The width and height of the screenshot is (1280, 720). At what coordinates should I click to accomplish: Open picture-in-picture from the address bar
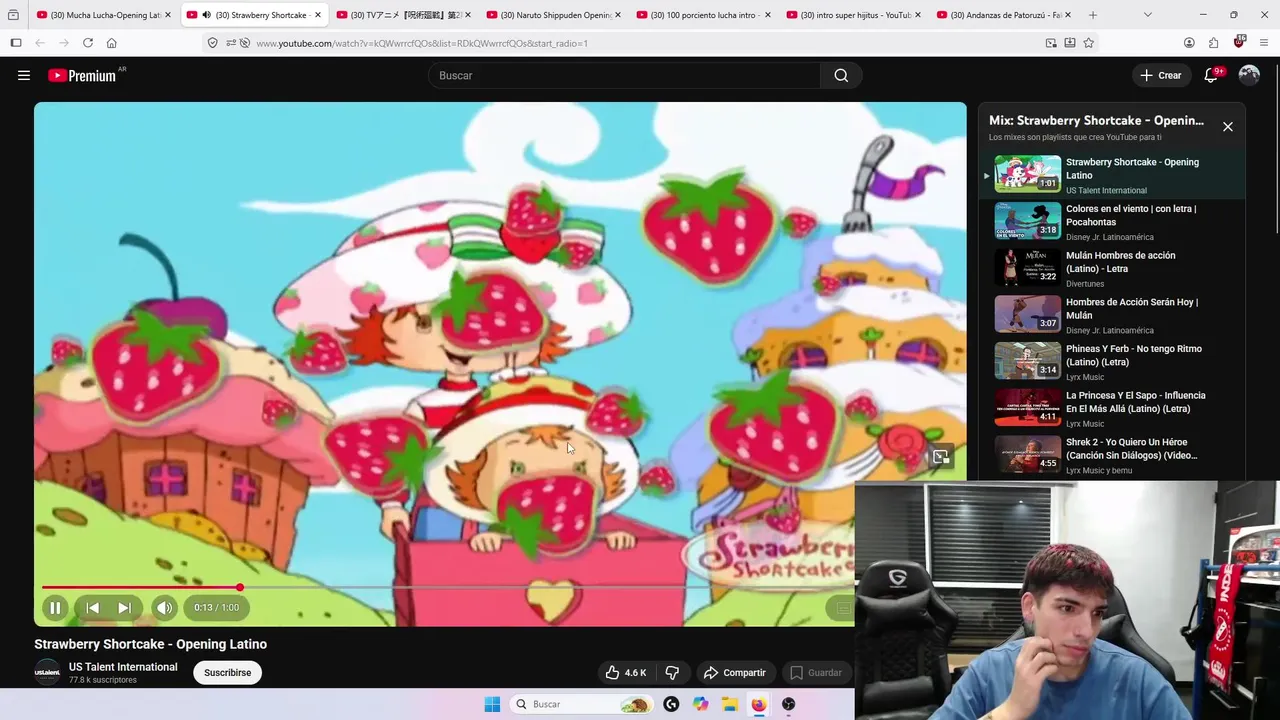tap(1051, 43)
